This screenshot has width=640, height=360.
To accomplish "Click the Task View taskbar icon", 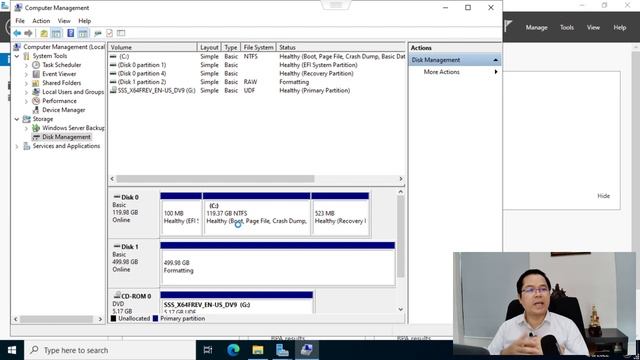I will (208, 350).
